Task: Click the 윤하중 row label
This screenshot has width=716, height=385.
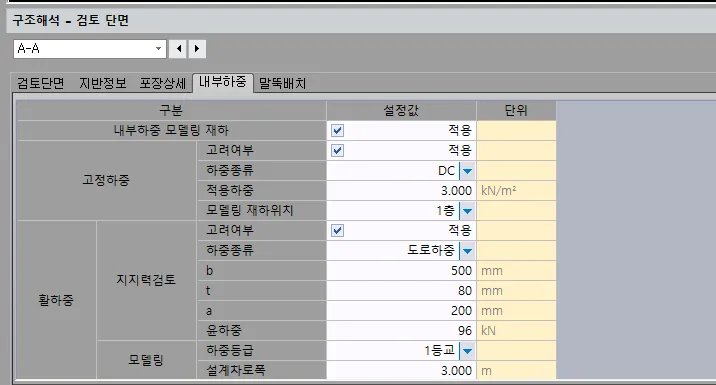Action: (x=262, y=331)
